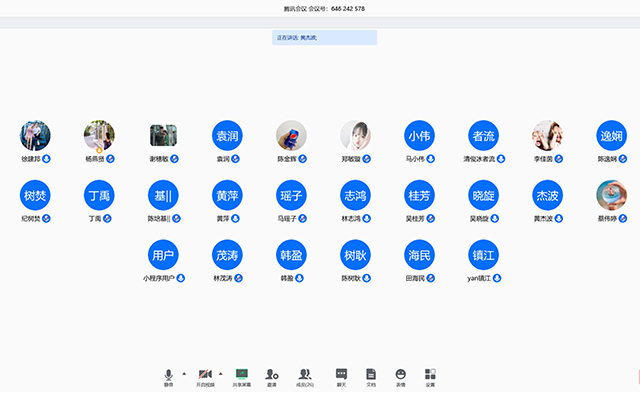The height and width of the screenshot is (400, 640).
Task: Click the meeting number title text
Action: click(x=324, y=8)
